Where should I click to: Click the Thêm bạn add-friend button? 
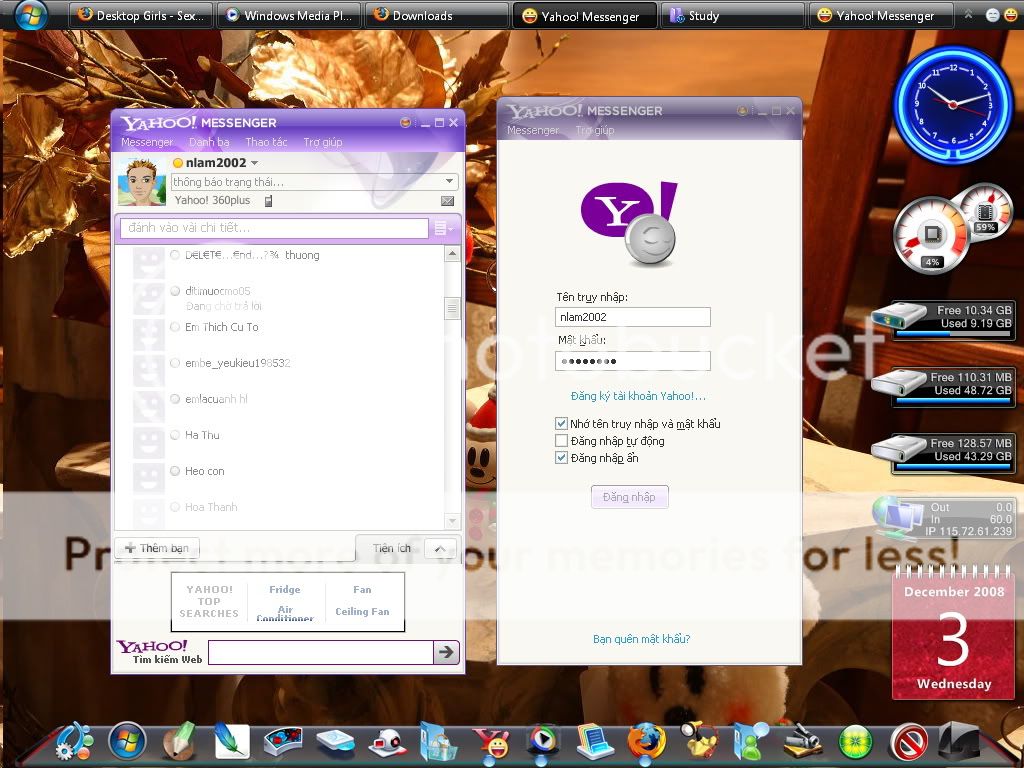point(157,548)
